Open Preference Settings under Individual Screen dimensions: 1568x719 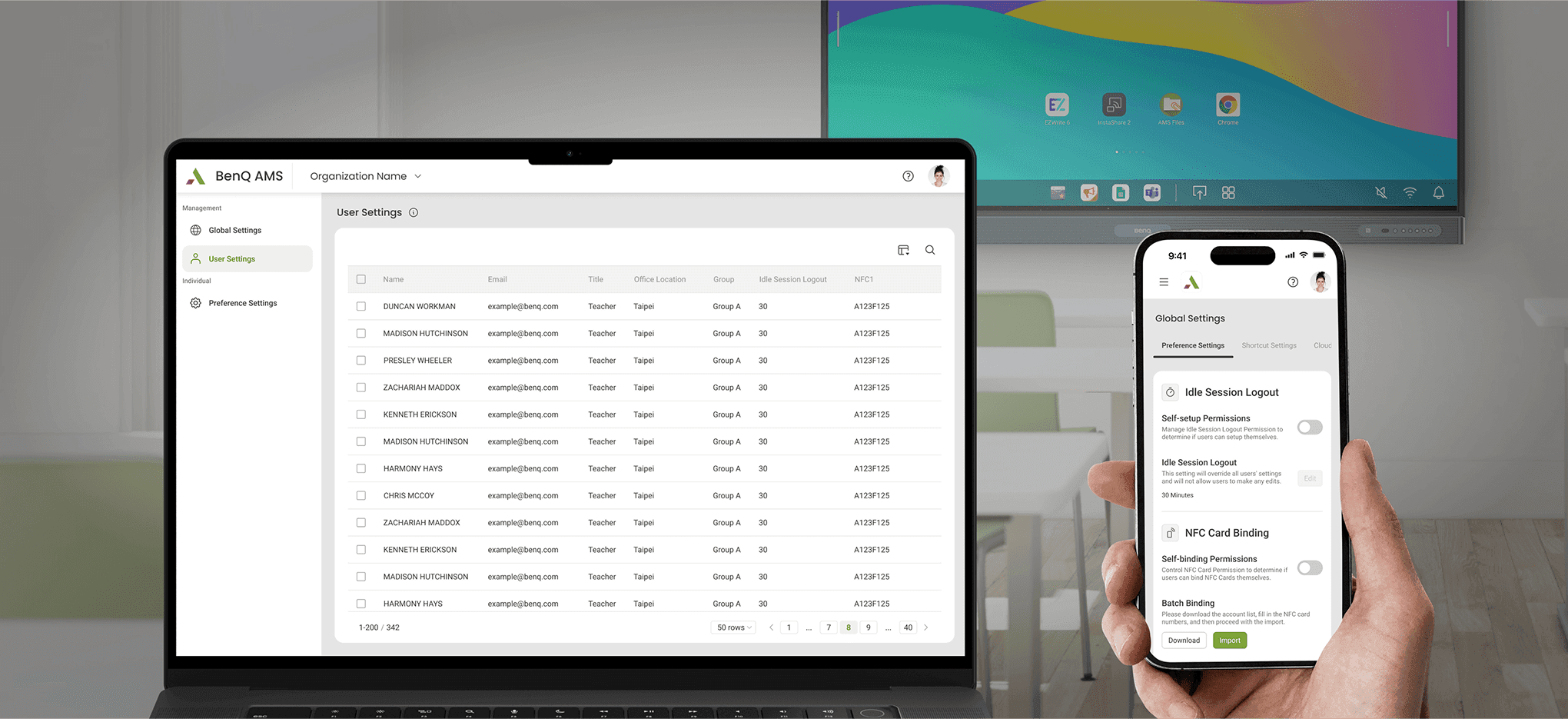point(242,302)
